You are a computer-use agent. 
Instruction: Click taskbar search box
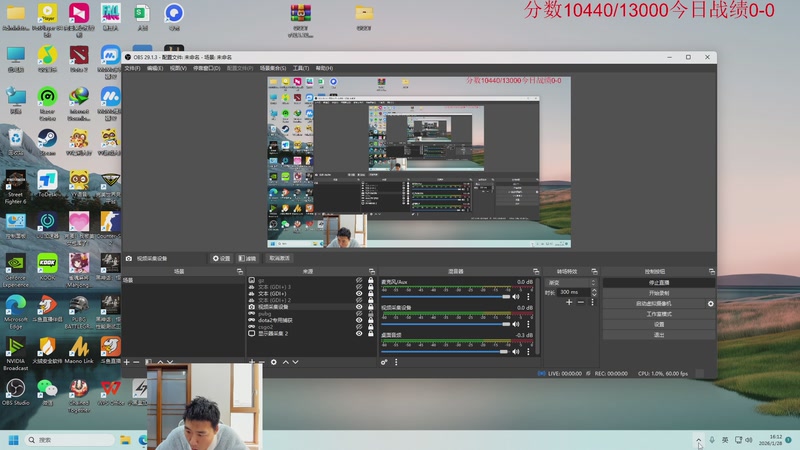pyautogui.click(x=70, y=440)
